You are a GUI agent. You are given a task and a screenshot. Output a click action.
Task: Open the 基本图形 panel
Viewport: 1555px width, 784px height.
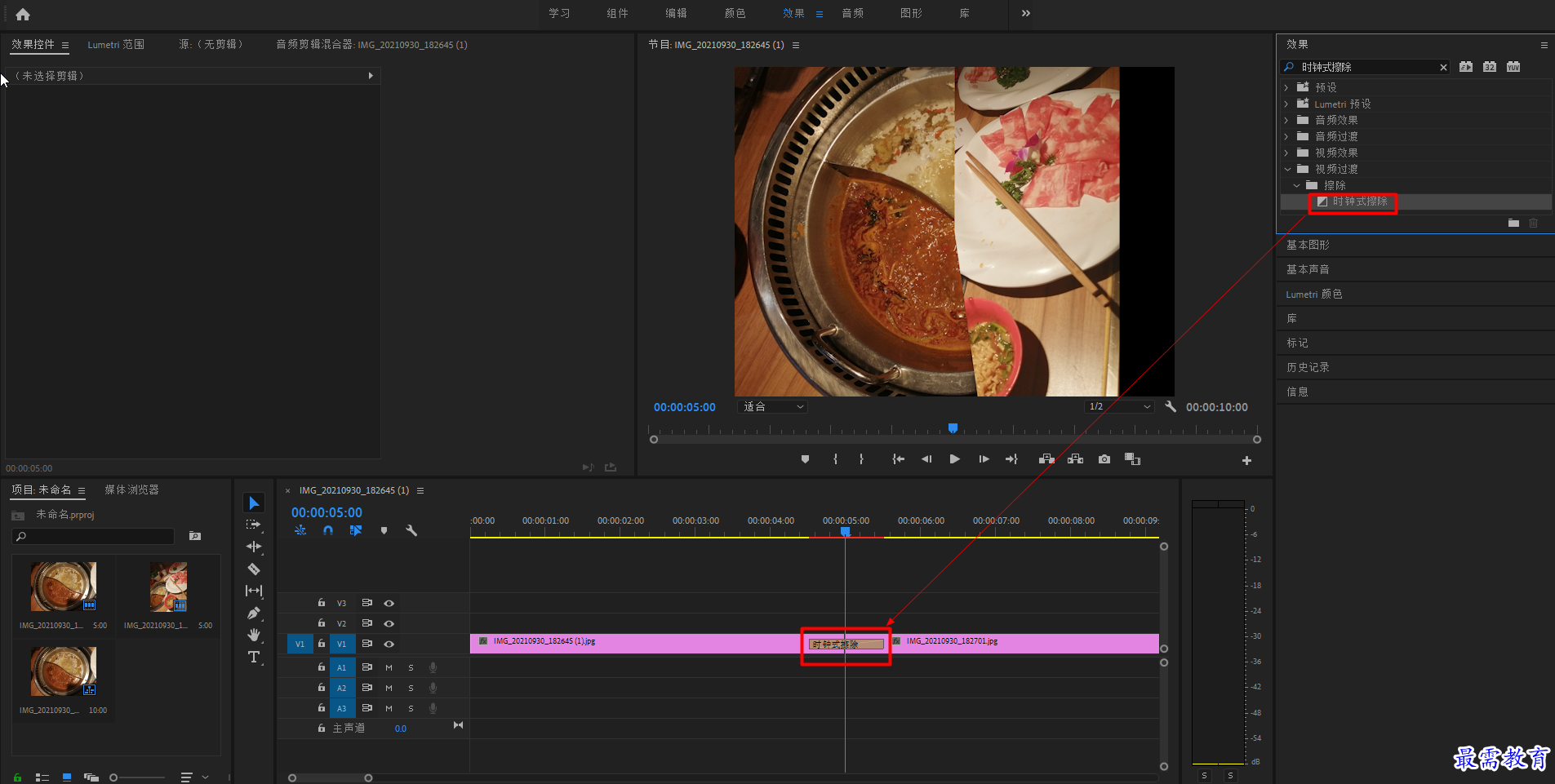click(1308, 245)
